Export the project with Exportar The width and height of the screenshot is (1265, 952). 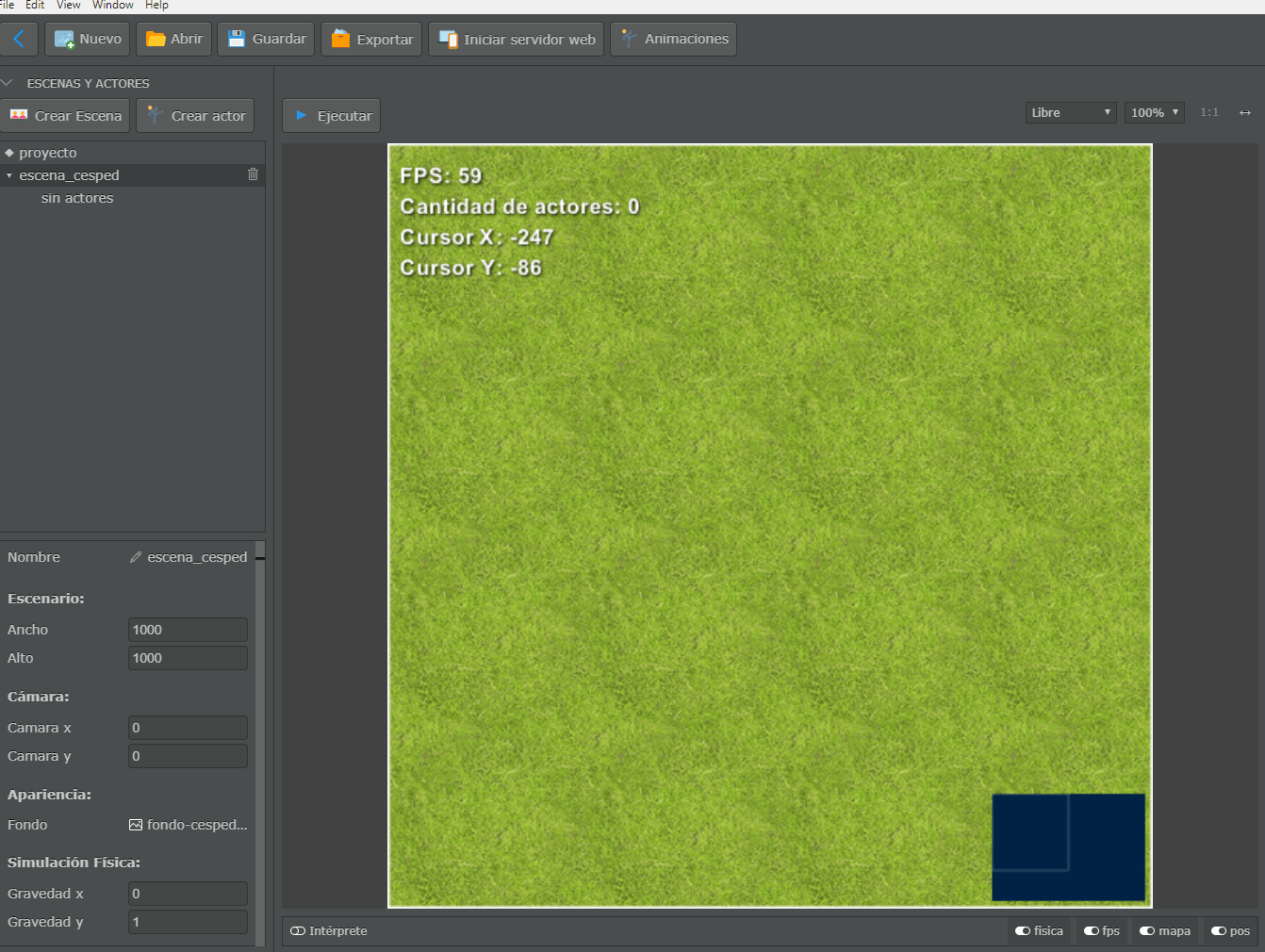click(371, 39)
